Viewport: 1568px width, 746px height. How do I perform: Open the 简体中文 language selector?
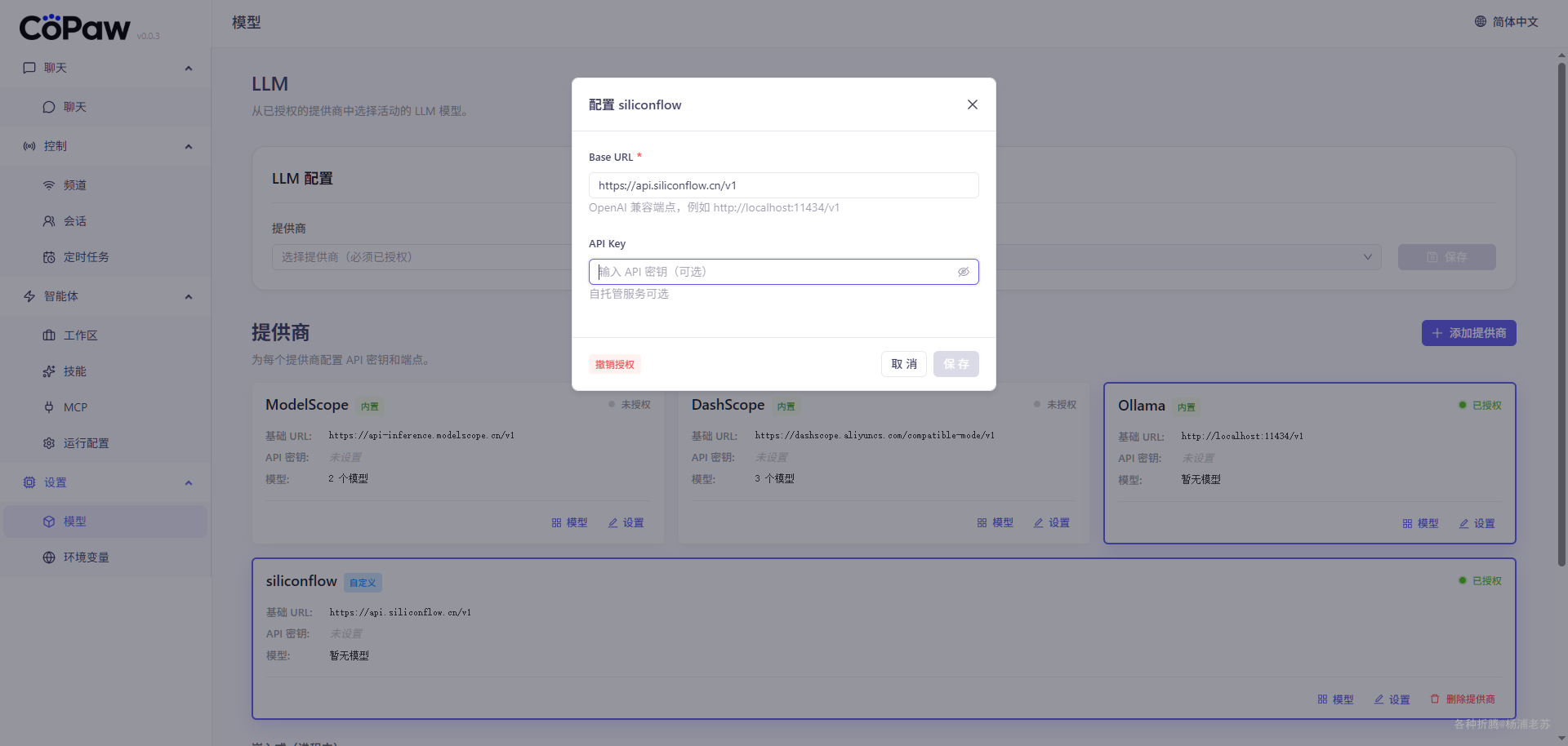point(1506,22)
